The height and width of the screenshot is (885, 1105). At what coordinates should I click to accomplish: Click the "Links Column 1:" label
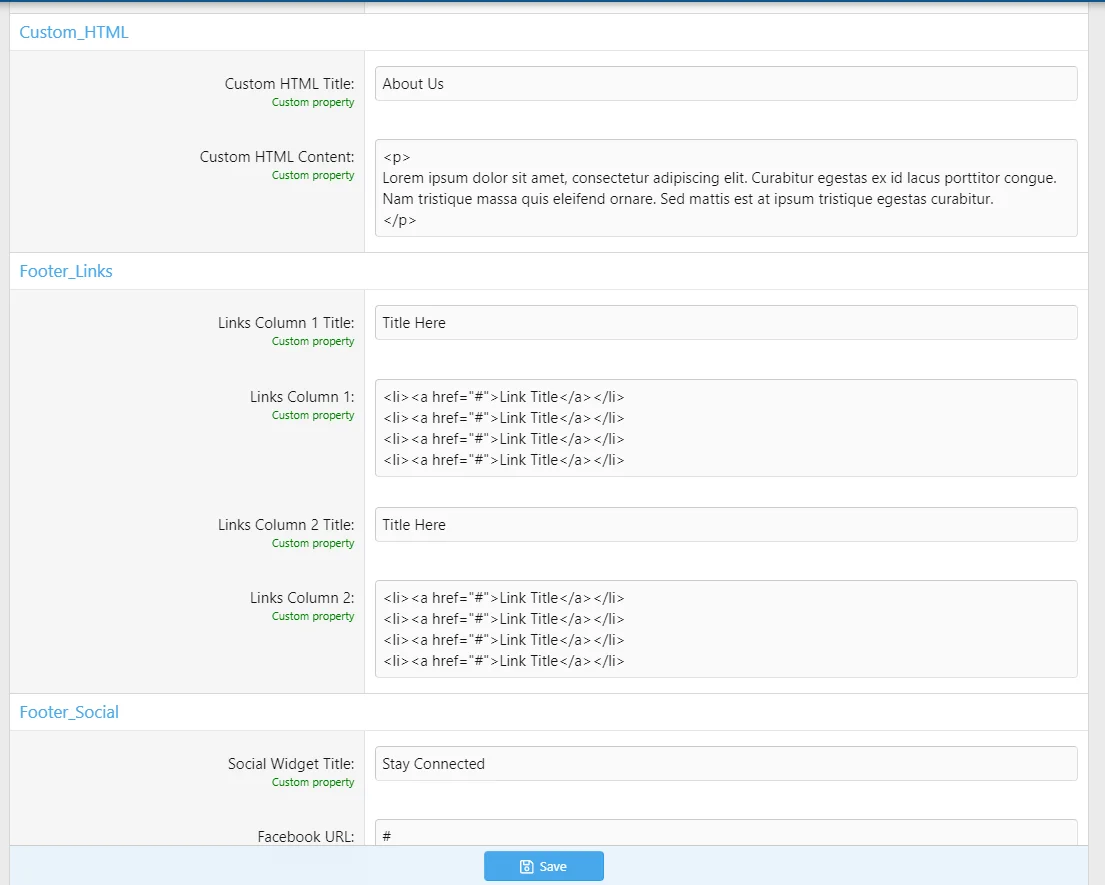coord(302,397)
